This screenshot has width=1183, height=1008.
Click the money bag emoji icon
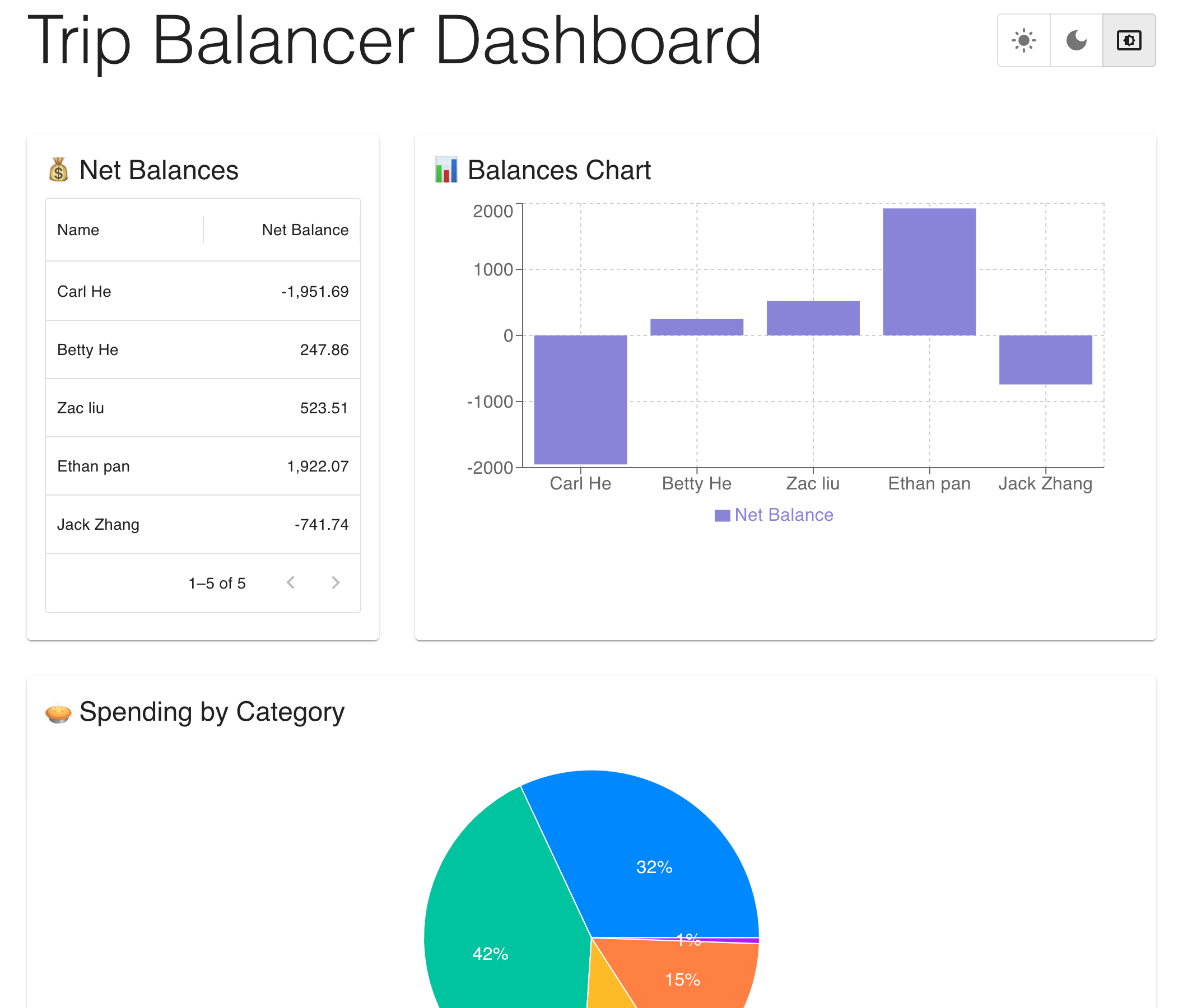(58, 170)
